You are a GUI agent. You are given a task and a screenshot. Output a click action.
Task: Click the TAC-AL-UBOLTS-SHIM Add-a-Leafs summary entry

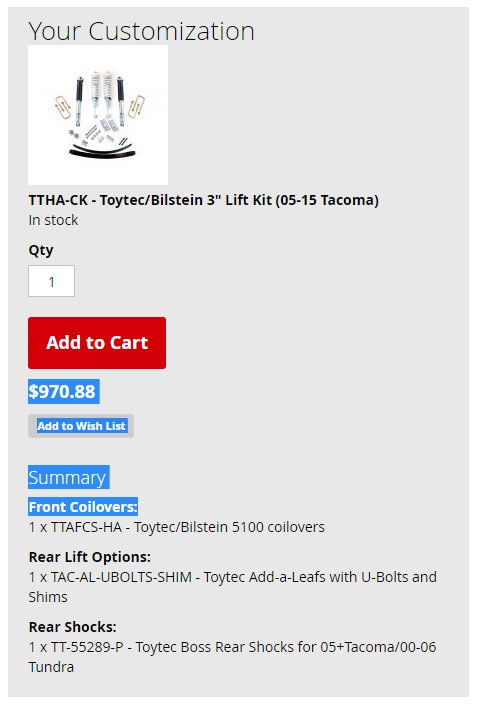tap(232, 587)
